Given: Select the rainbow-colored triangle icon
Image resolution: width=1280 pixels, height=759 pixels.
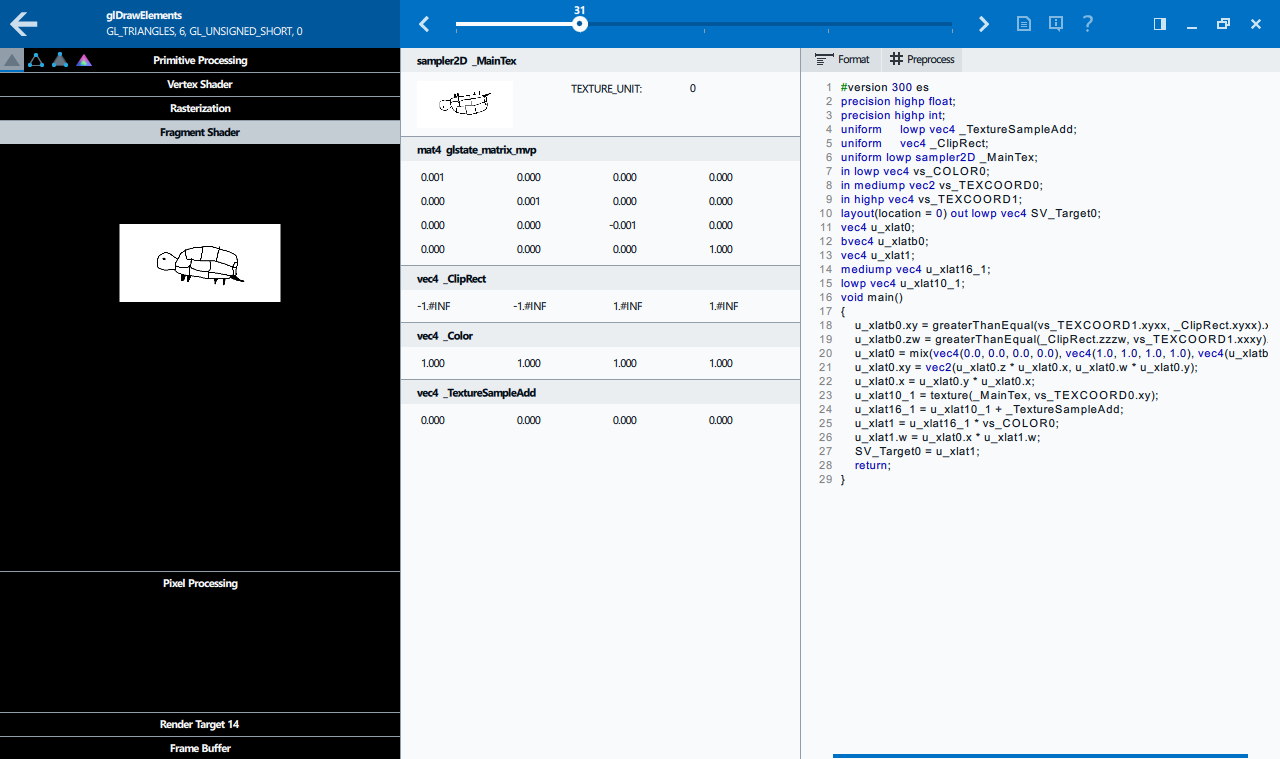Looking at the screenshot, I should coord(84,60).
